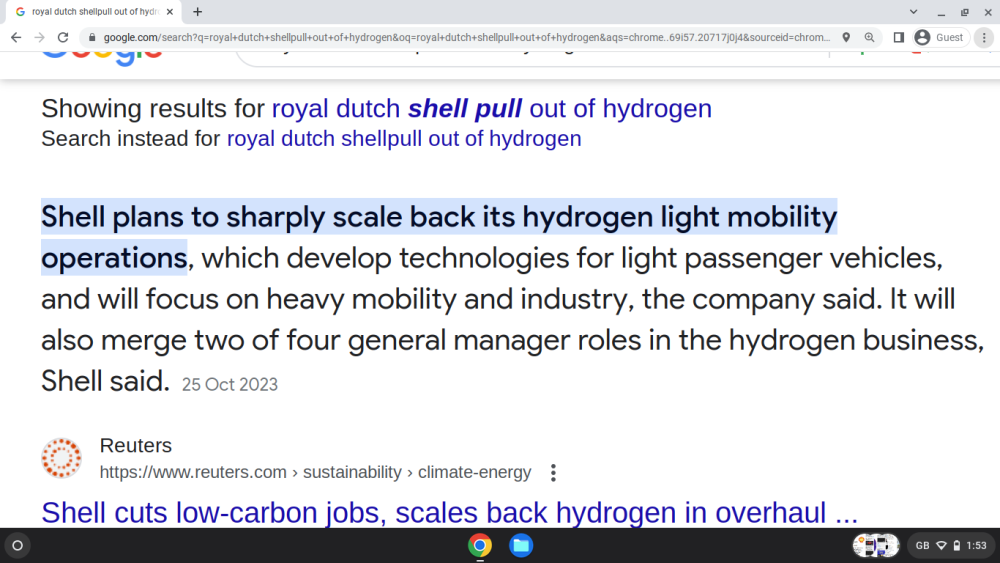Click the address bar URL field
This screenshot has width=1000, height=563.
[x=466, y=38]
